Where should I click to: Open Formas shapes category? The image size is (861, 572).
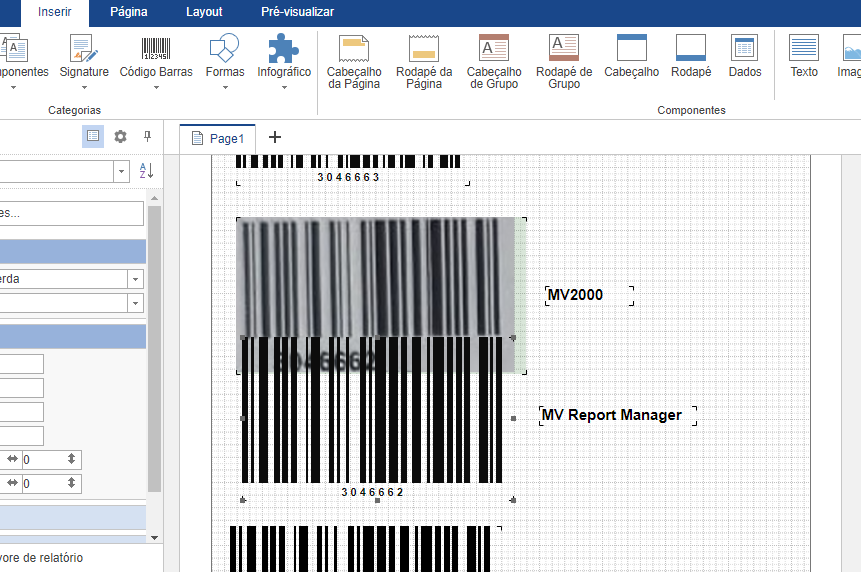[x=225, y=61]
